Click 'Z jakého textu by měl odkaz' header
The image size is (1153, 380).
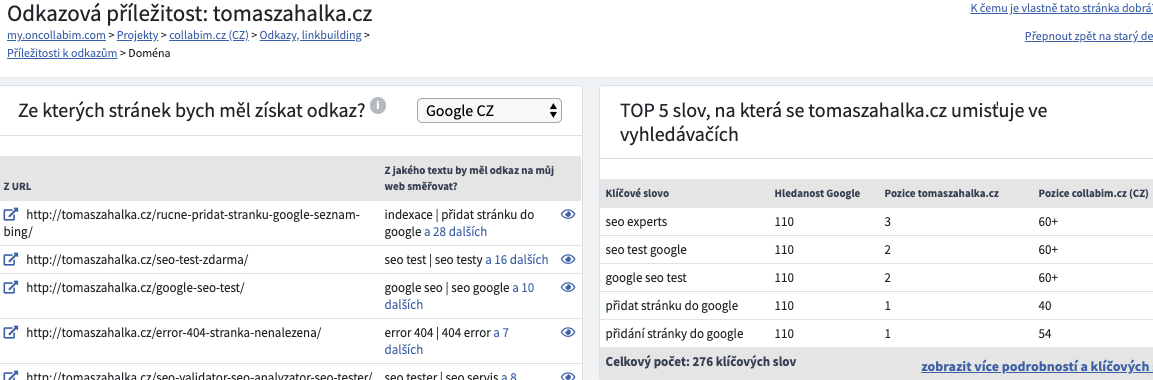[469, 179]
